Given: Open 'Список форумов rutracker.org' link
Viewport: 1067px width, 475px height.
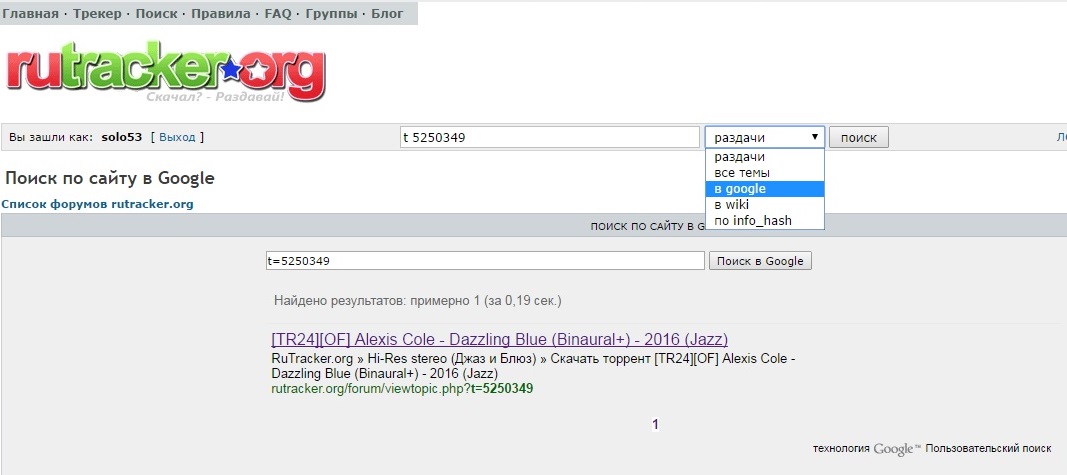Looking at the screenshot, I should (97, 204).
